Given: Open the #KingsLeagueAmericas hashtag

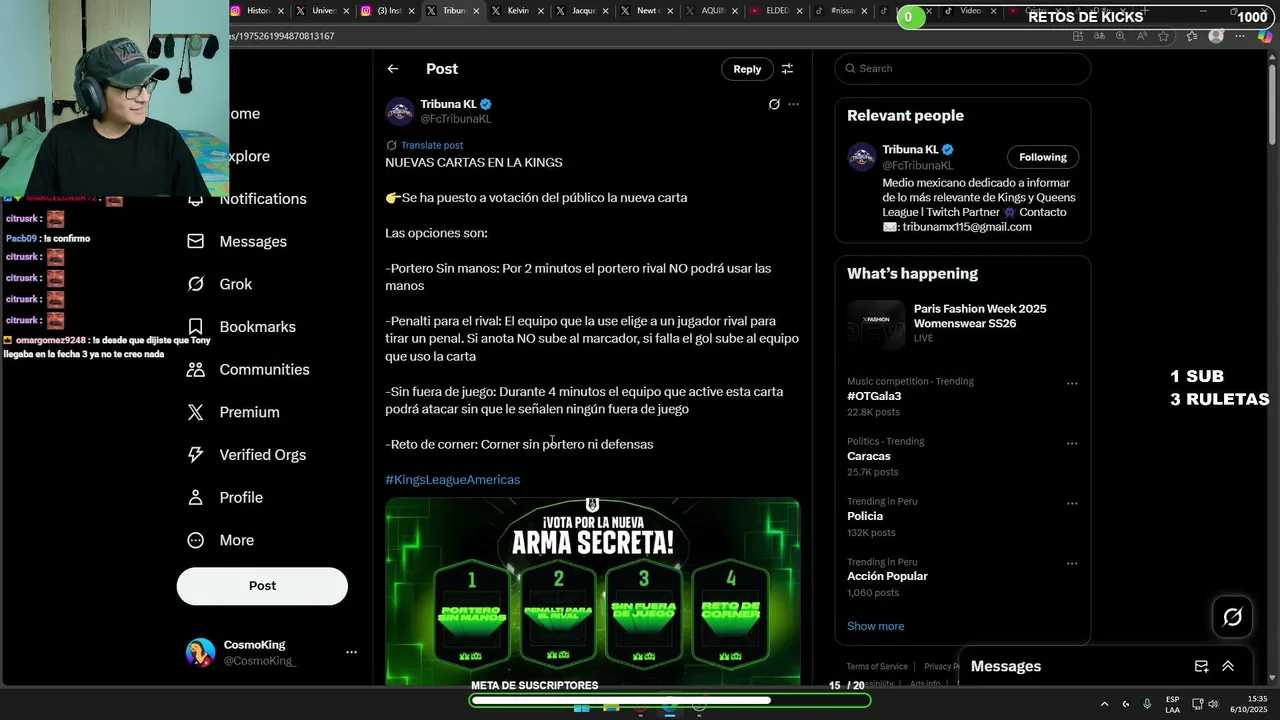Looking at the screenshot, I should pyautogui.click(x=452, y=480).
